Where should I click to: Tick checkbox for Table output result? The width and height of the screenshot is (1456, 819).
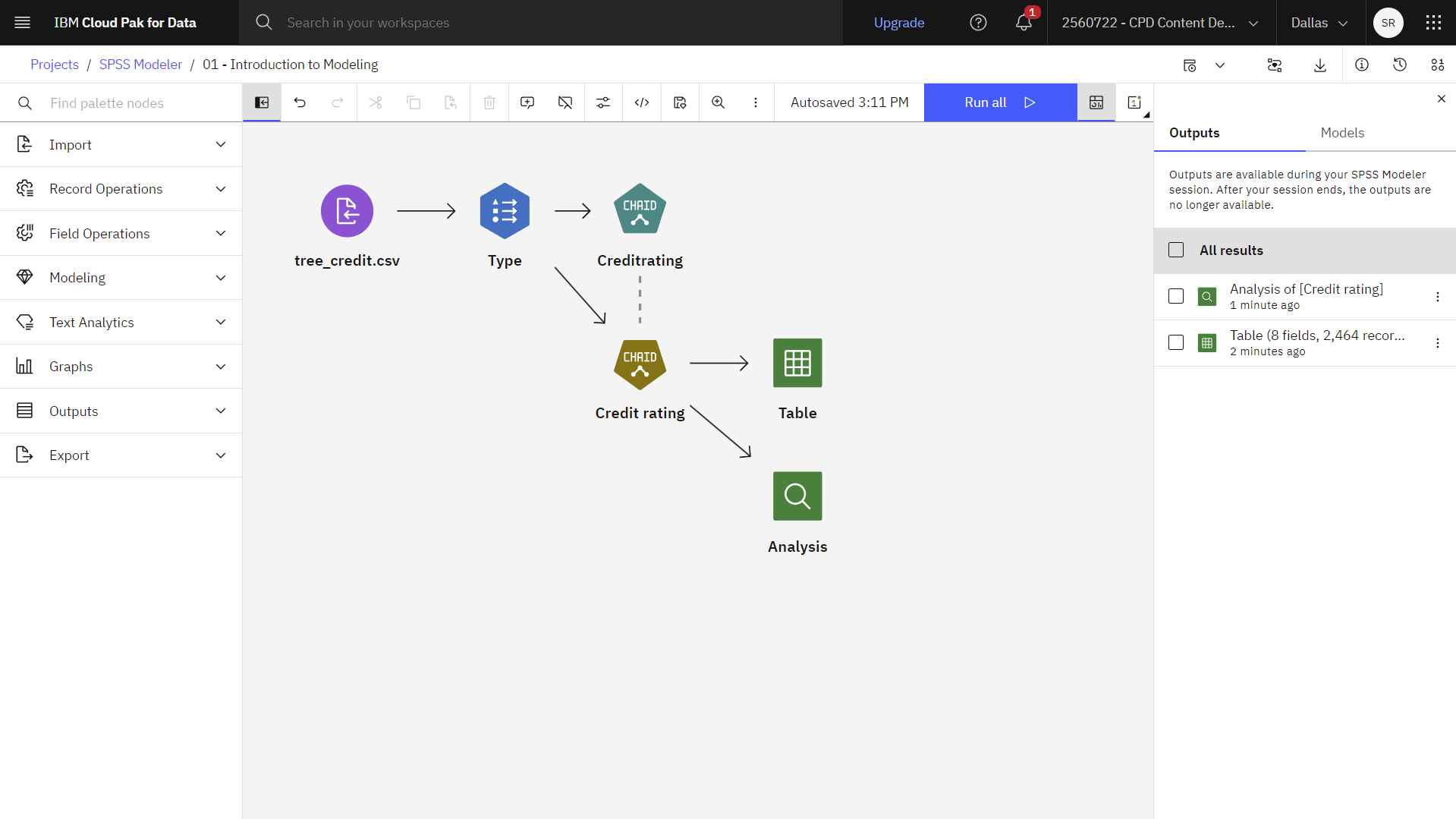pyautogui.click(x=1176, y=342)
